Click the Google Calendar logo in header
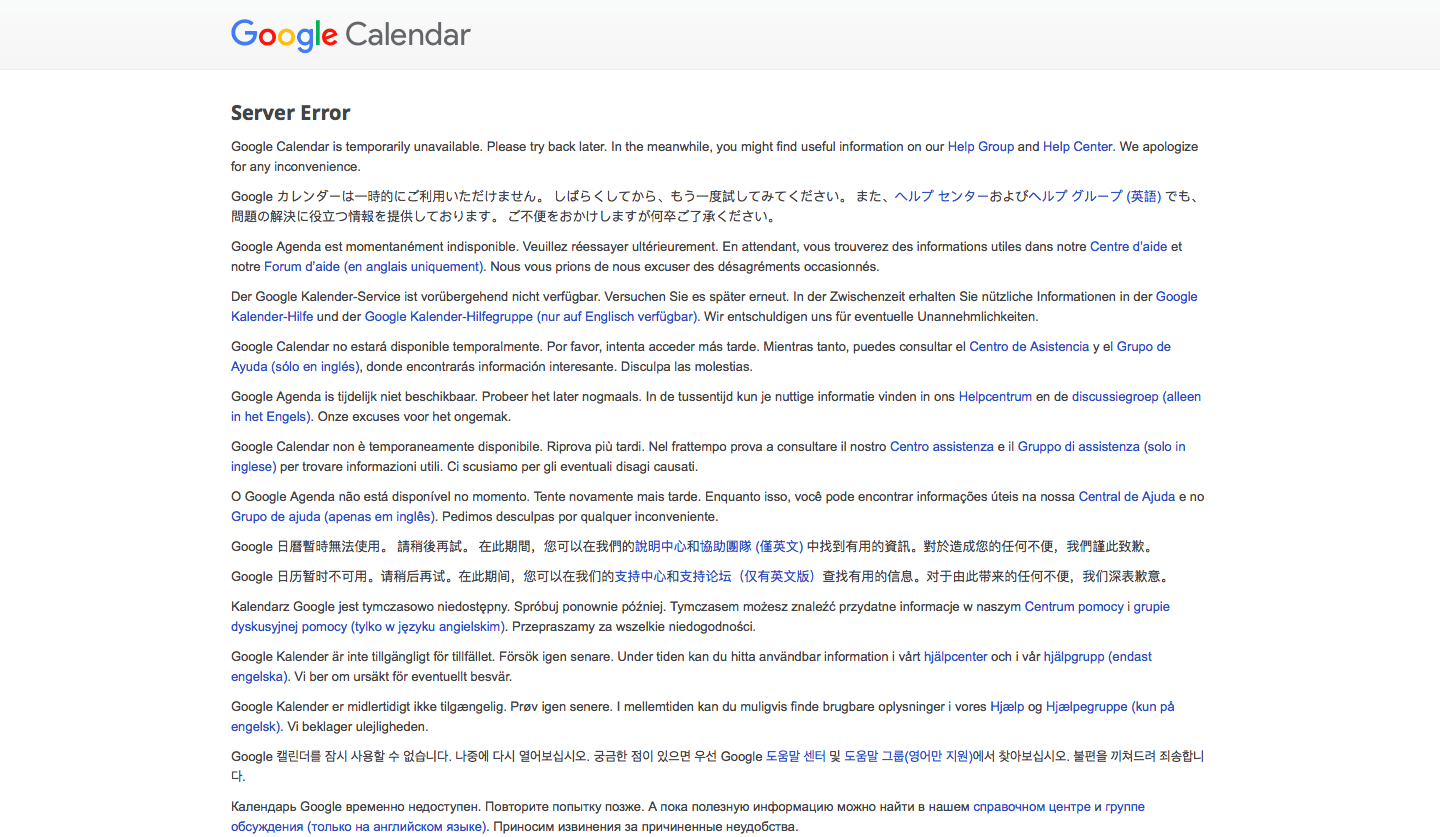Image resolution: width=1440 pixels, height=837 pixels. [x=351, y=35]
